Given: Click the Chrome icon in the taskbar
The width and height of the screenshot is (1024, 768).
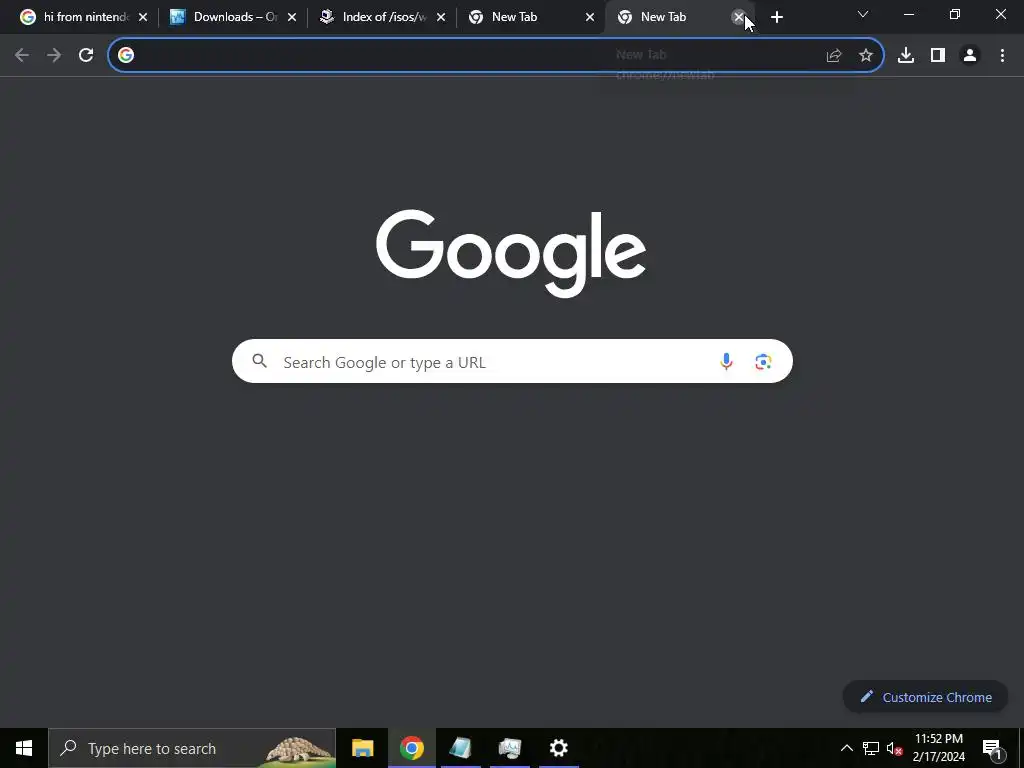Looking at the screenshot, I should point(411,748).
